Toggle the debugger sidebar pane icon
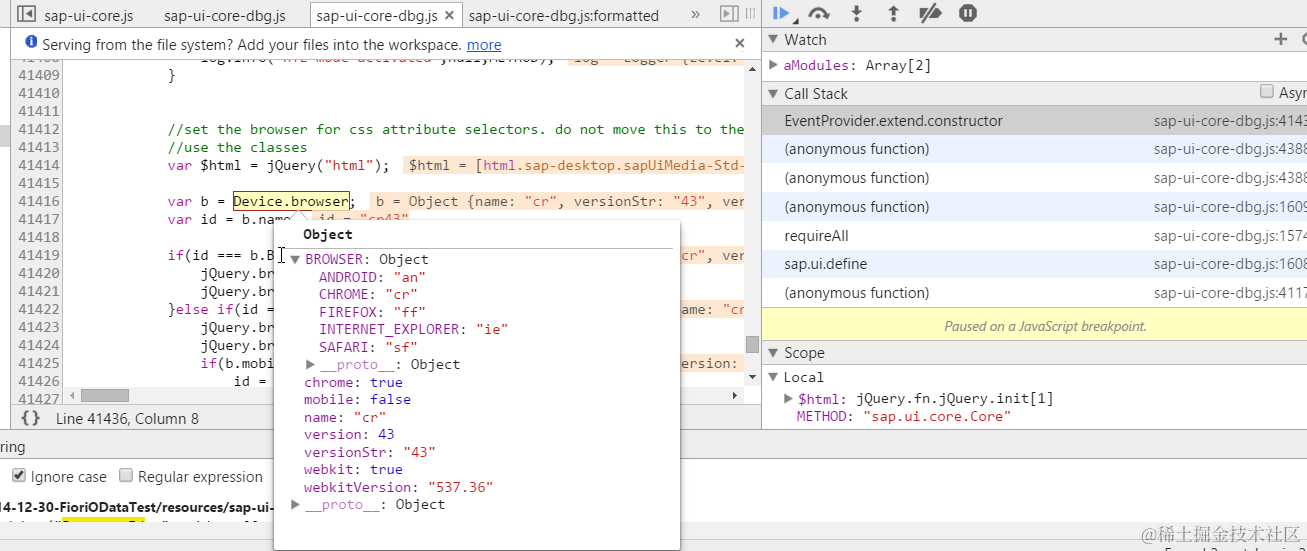 pyautogui.click(x=729, y=14)
